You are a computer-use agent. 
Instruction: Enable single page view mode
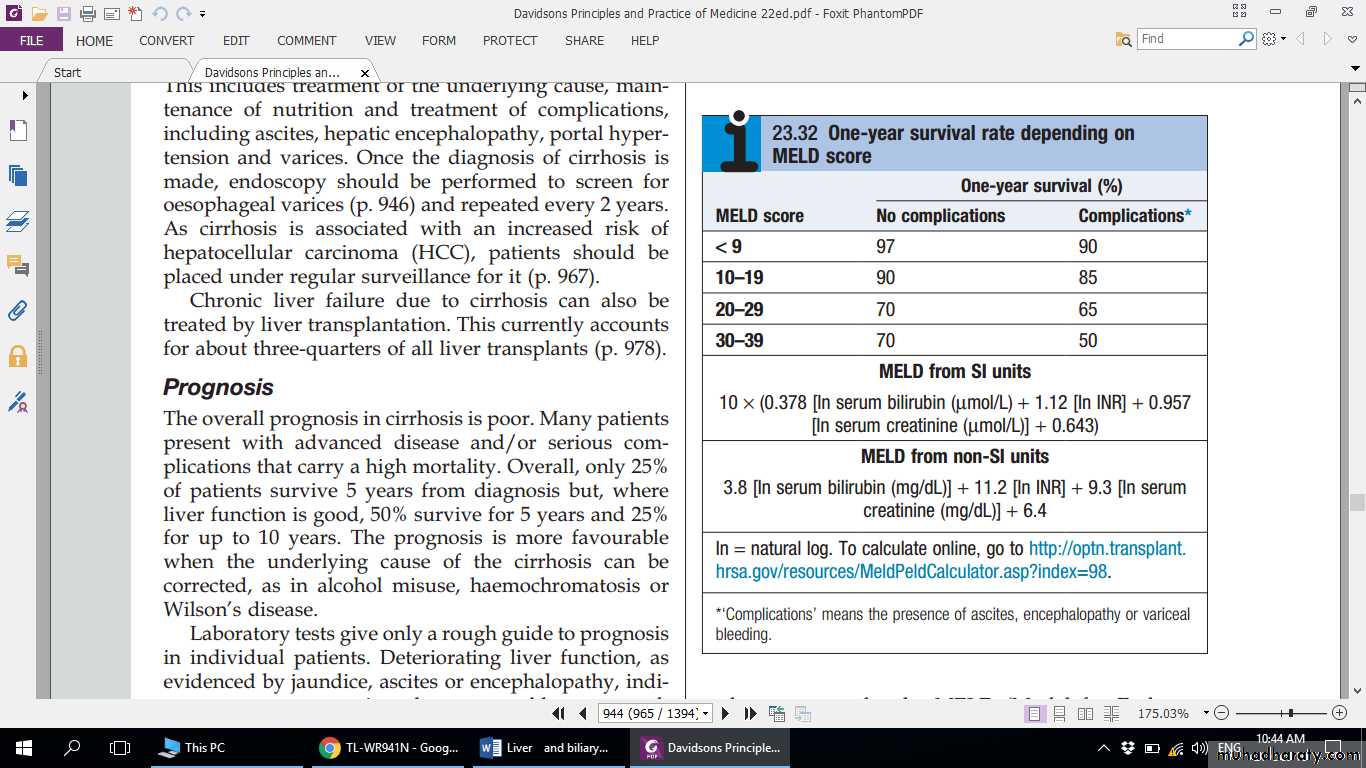click(1034, 713)
